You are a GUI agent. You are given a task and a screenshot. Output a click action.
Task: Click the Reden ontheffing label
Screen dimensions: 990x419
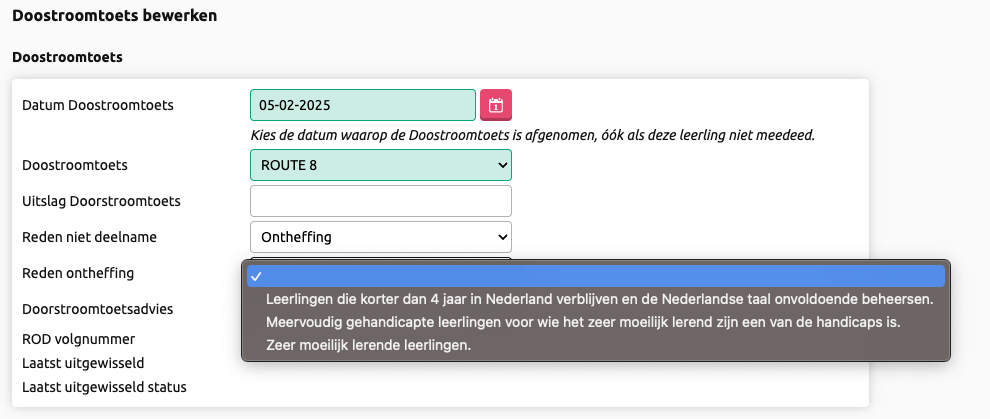pos(78,273)
